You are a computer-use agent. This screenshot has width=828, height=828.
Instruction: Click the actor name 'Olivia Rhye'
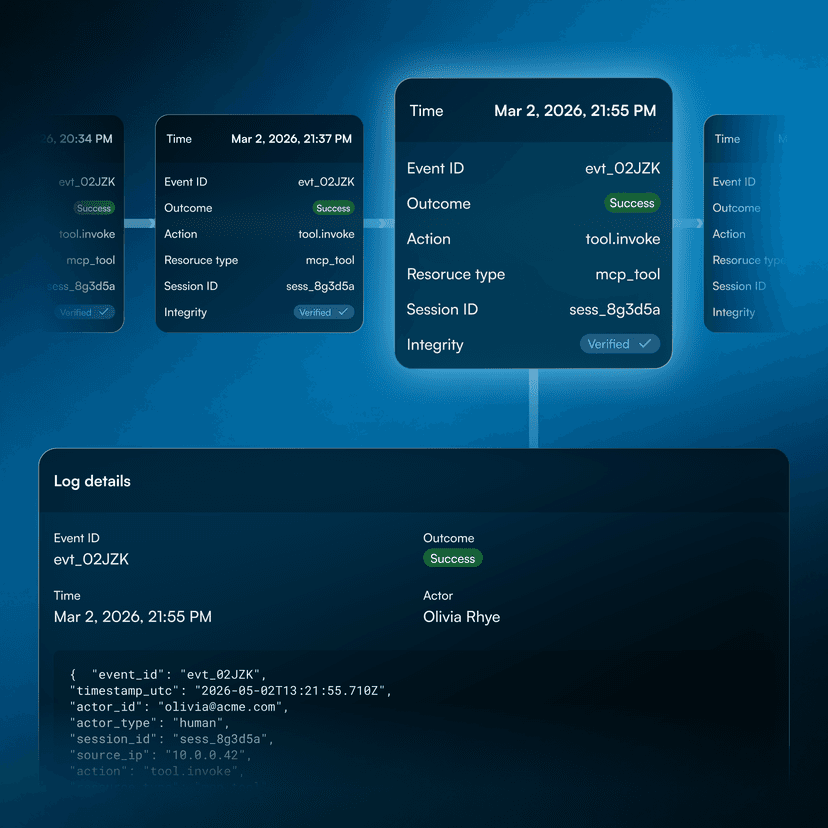click(462, 617)
